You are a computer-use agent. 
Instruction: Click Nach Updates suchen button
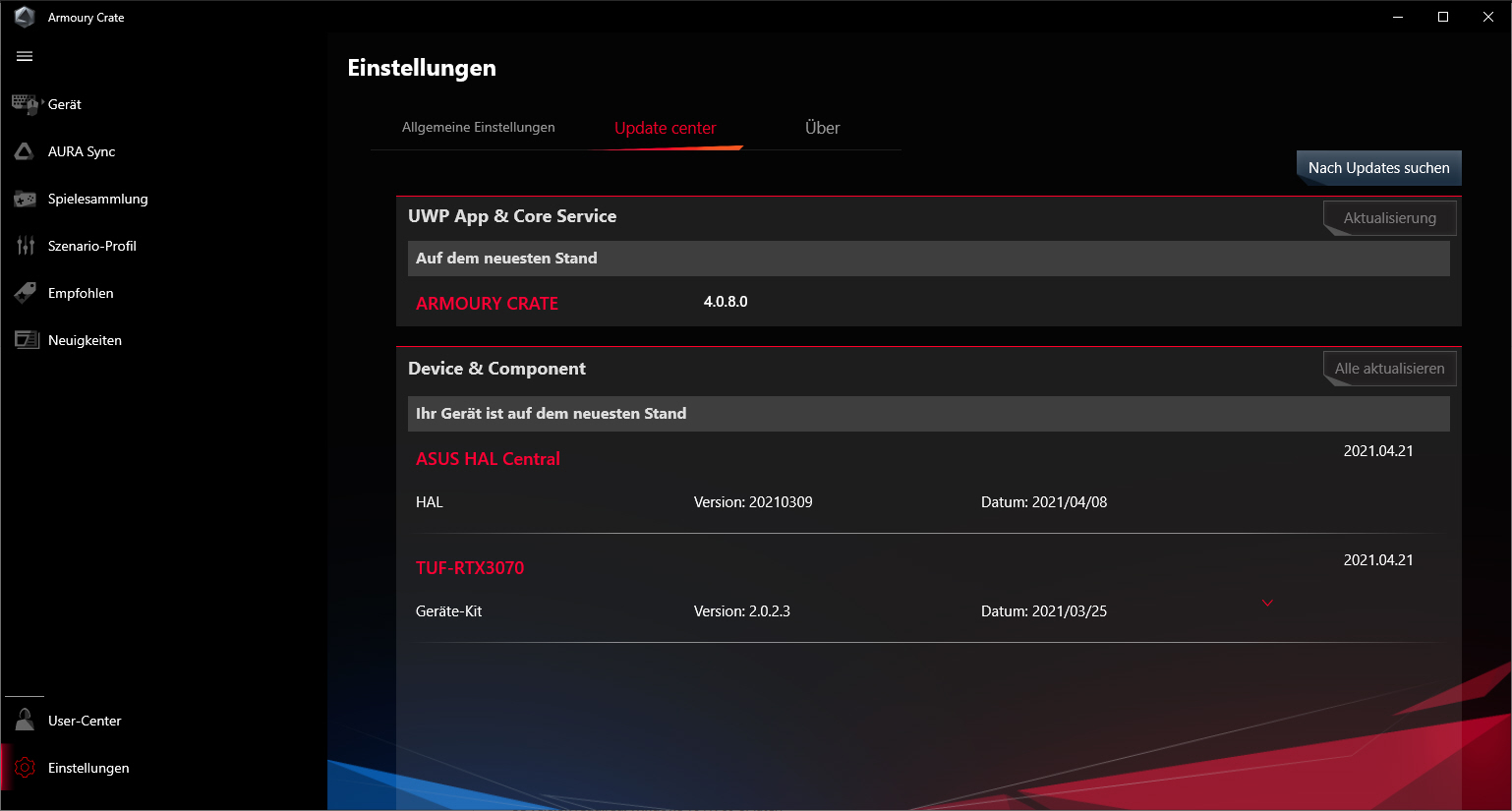[x=1379, y=168]
